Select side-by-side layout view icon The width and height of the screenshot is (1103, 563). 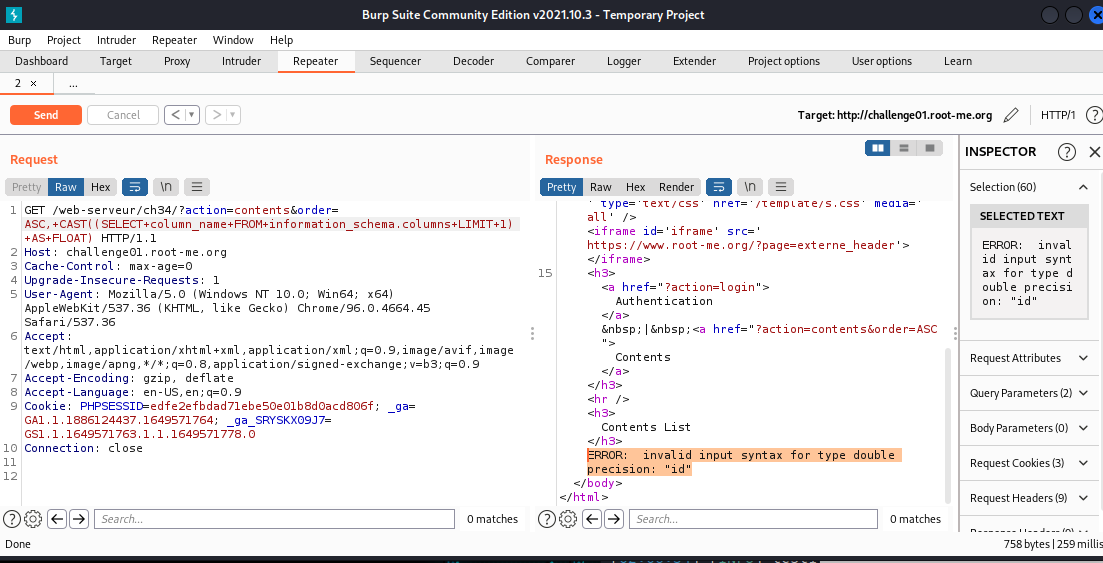878,148
